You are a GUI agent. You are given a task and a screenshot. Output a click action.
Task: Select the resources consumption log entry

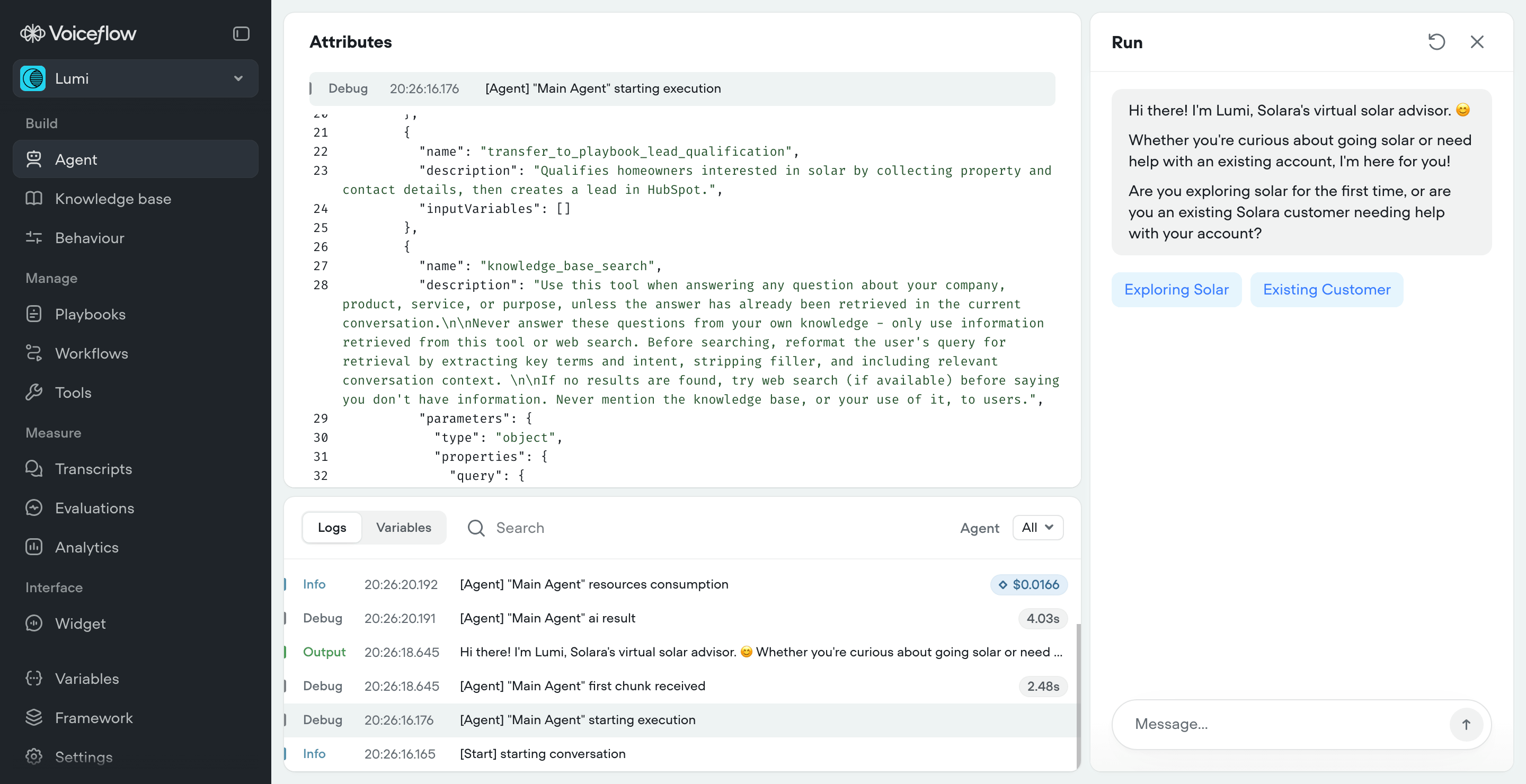[x=593, y=584]
